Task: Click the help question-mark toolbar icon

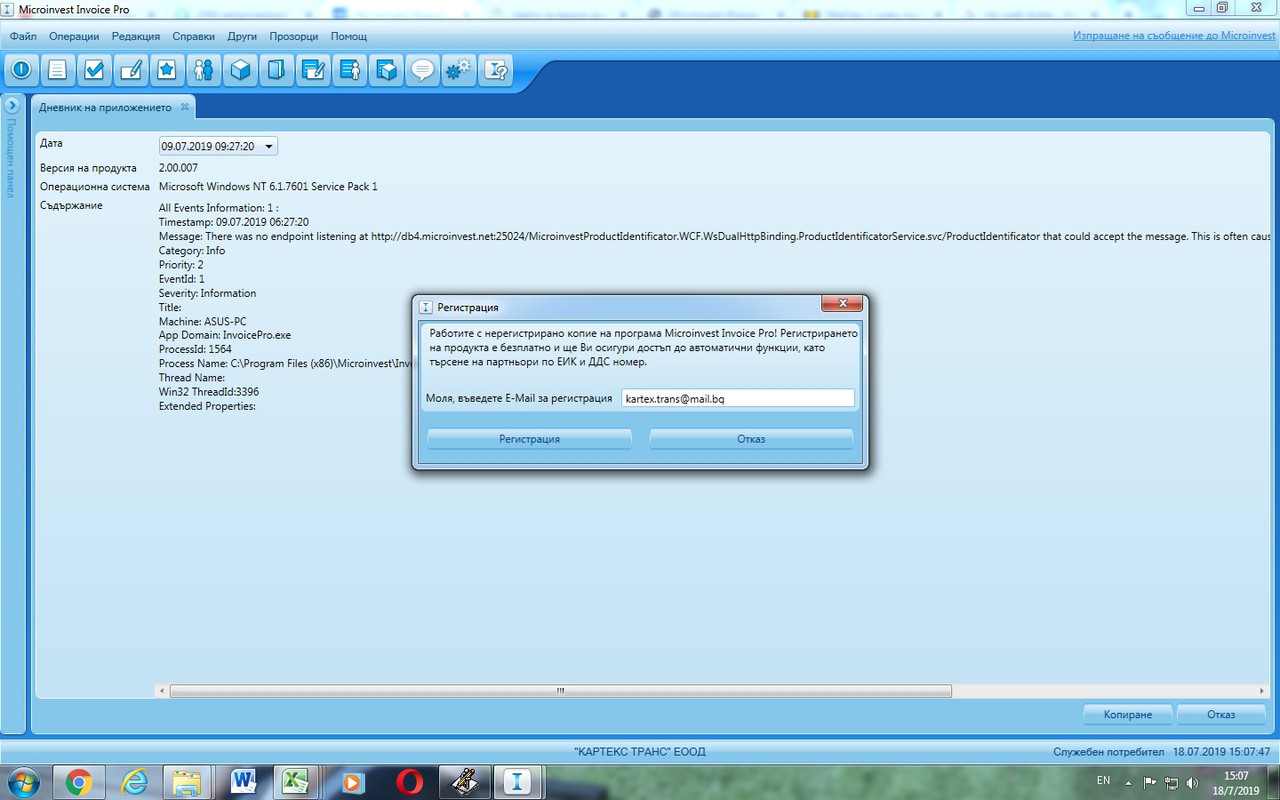Action: click(x=496, y=70)
